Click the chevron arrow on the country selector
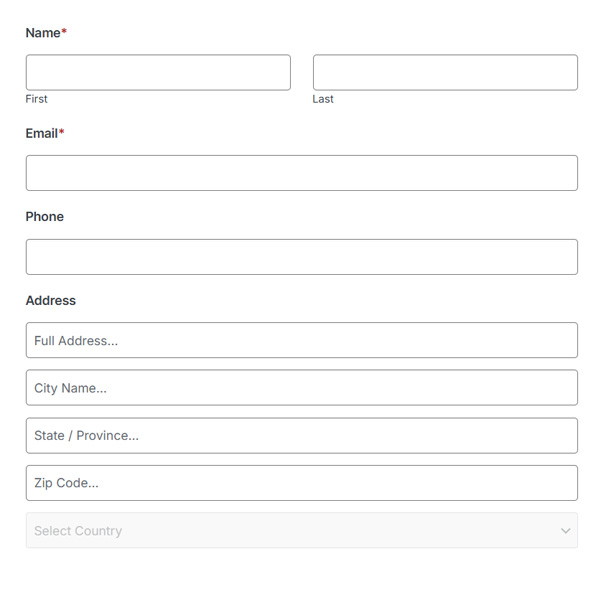The height and width of the screenshot is (600, 600). point(565,531)
